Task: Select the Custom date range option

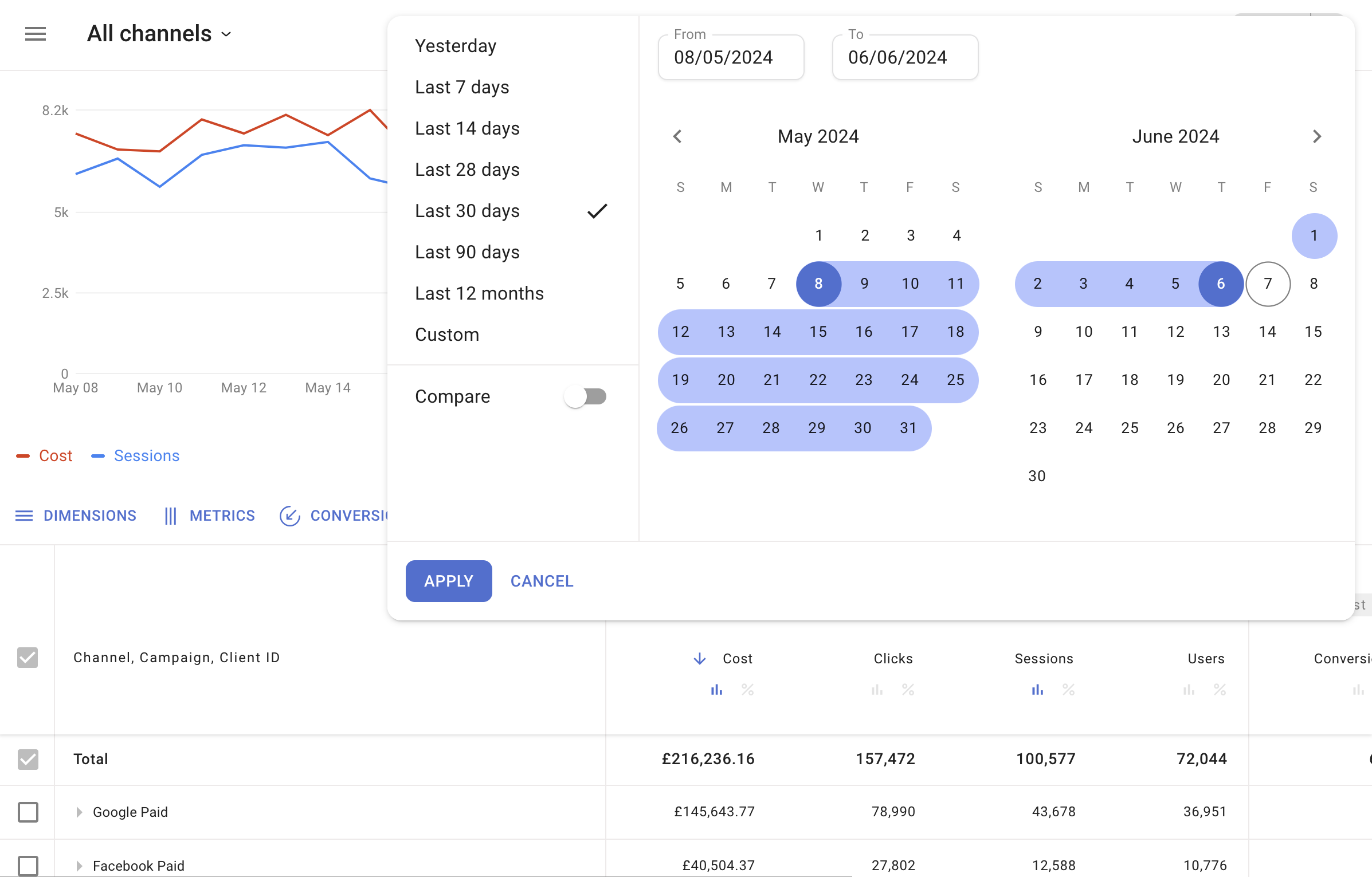Action: [x=447, y=335]
